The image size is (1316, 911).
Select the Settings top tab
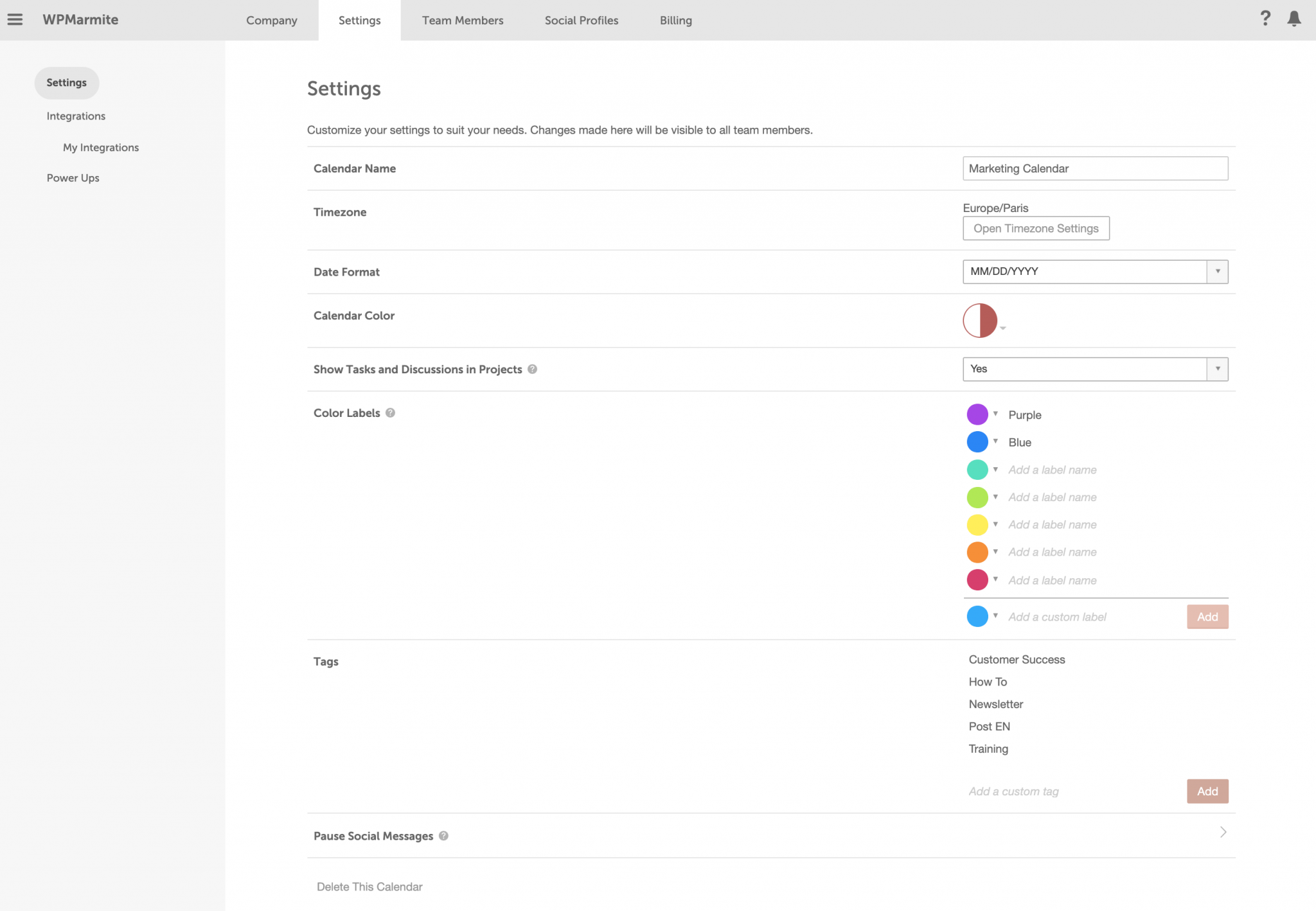[x=359, y=20]
